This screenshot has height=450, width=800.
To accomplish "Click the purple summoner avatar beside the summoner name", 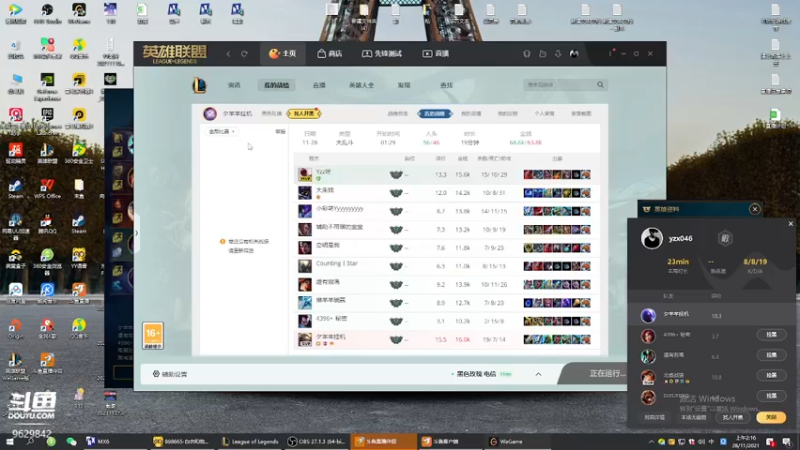I will coord(210,113).
